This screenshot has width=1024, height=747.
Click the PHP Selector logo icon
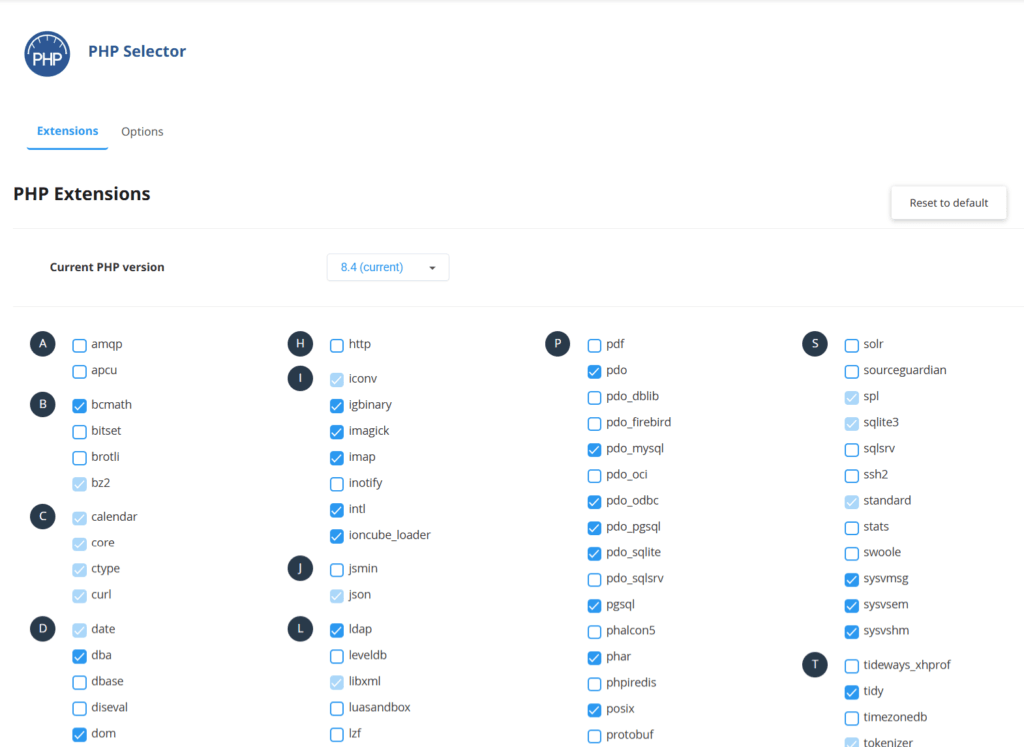(47, 54)
